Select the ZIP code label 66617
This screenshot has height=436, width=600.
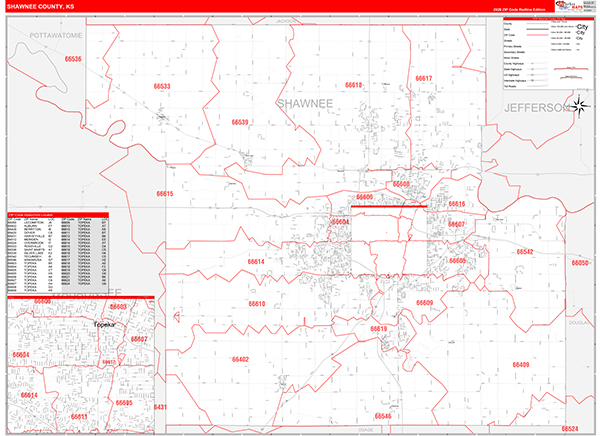coord(424,78)
